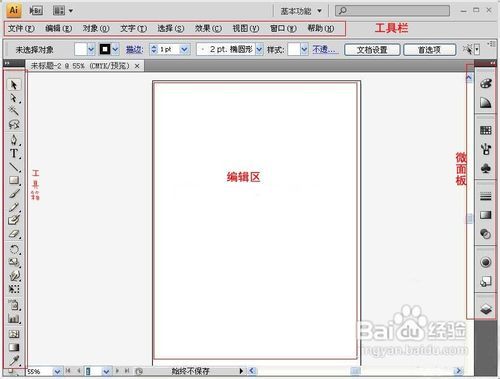Click the 文档设置 button
This screenshot has height=379, width=500.
(x=372, y=50)
